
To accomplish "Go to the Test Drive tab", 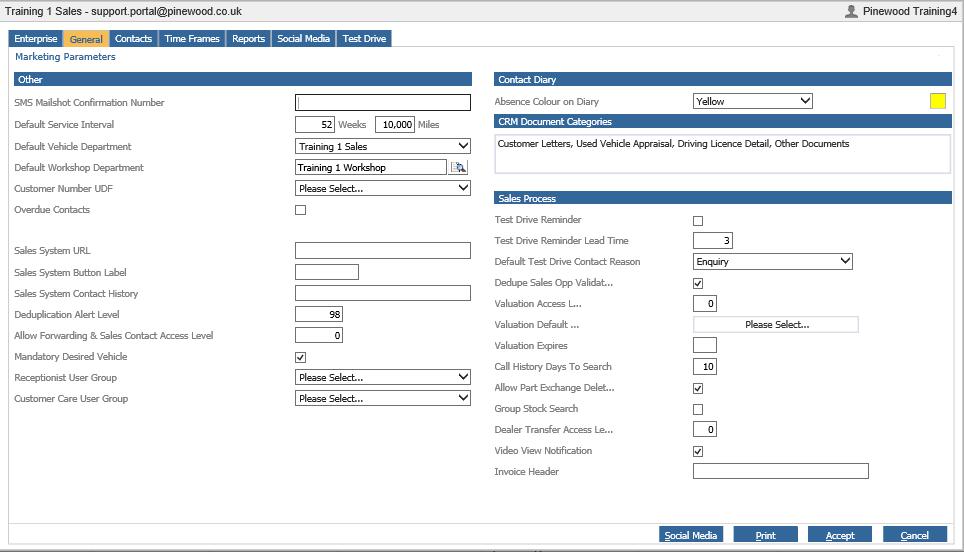I will tap(364, 39).
